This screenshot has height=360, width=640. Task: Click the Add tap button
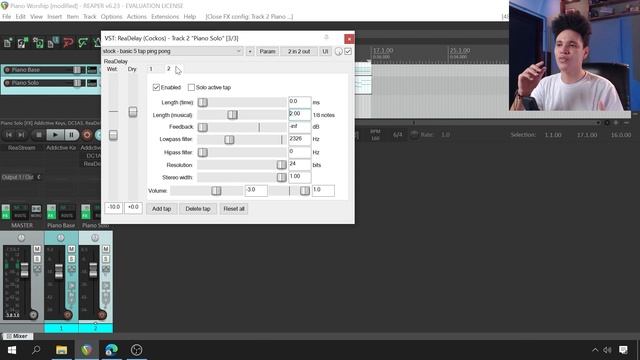(x=162, y=209)
